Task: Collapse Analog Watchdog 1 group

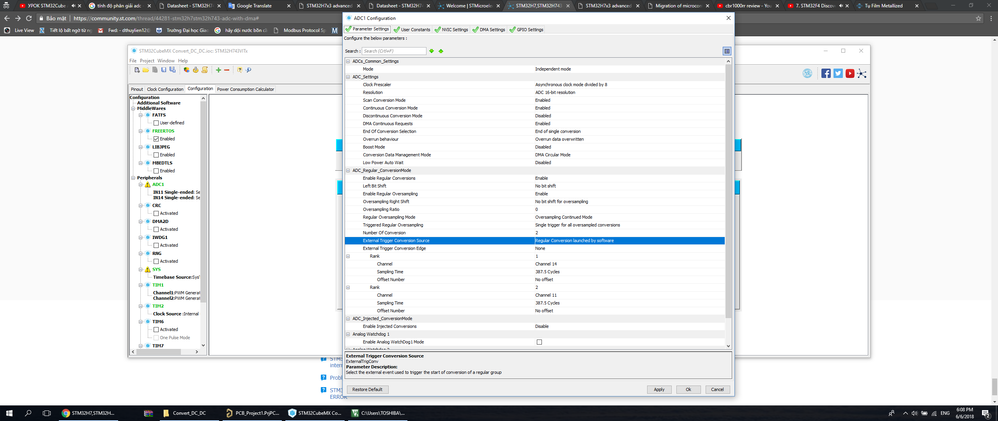Action: click(x=348, y=334)
